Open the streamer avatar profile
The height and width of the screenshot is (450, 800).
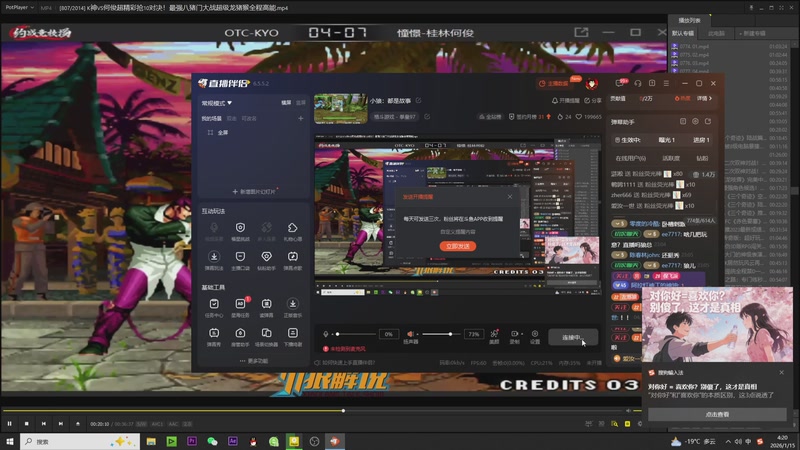click(x=592, y=84)
